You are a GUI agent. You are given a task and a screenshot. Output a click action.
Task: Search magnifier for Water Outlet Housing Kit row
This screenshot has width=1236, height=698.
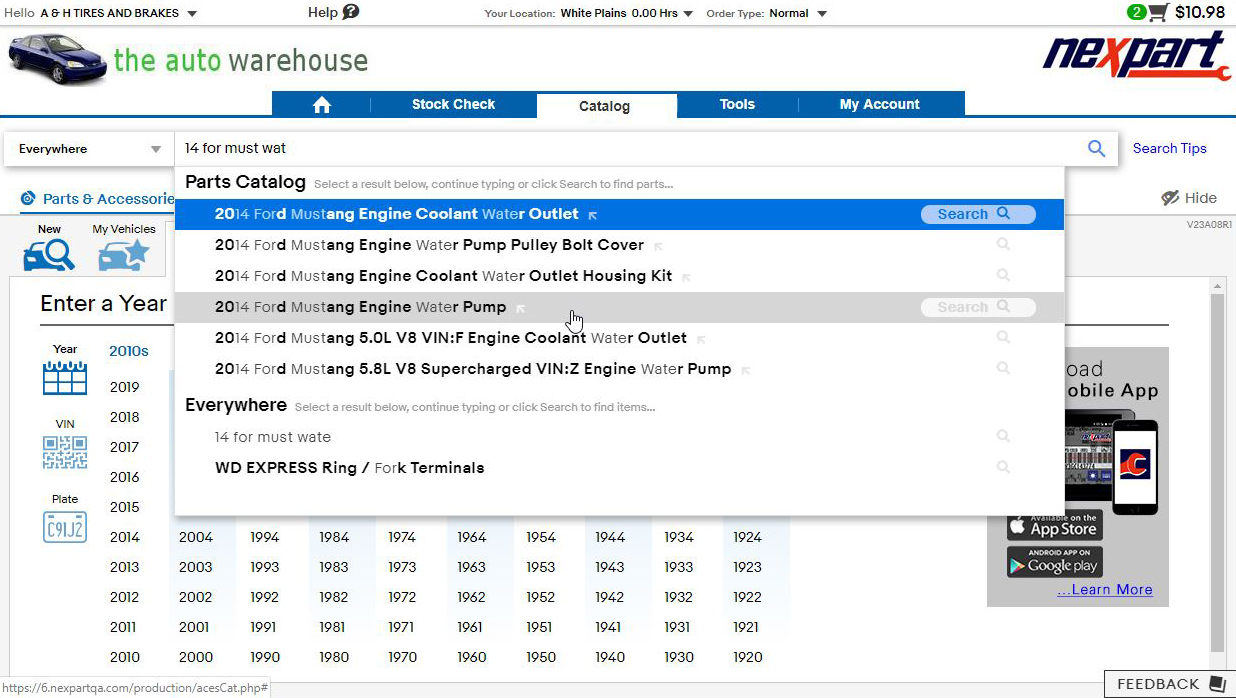tap(1003, 276)
